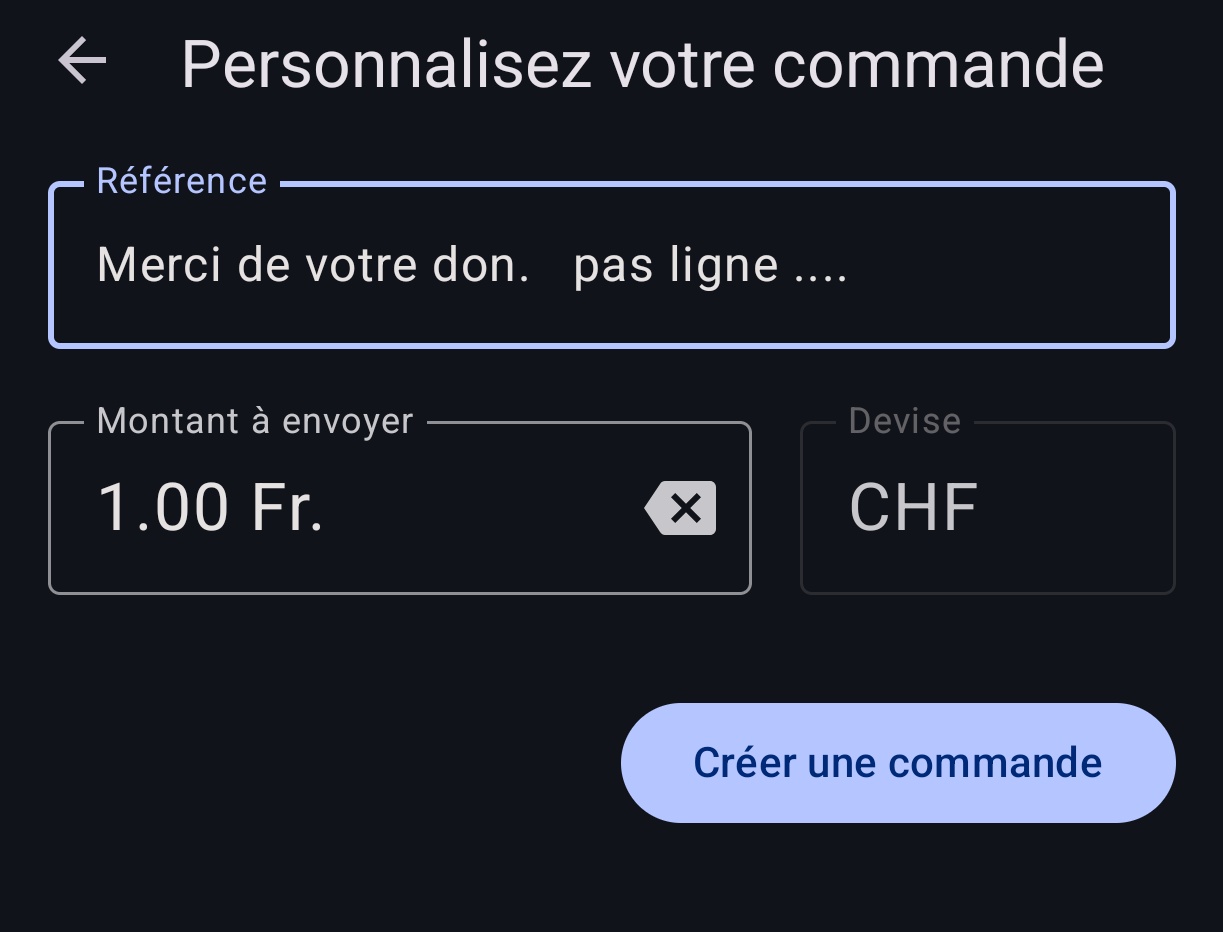Click the Référence floating label
This screenshot has width=1223, height=932.
pyautogui.click(x=182, y=181)
